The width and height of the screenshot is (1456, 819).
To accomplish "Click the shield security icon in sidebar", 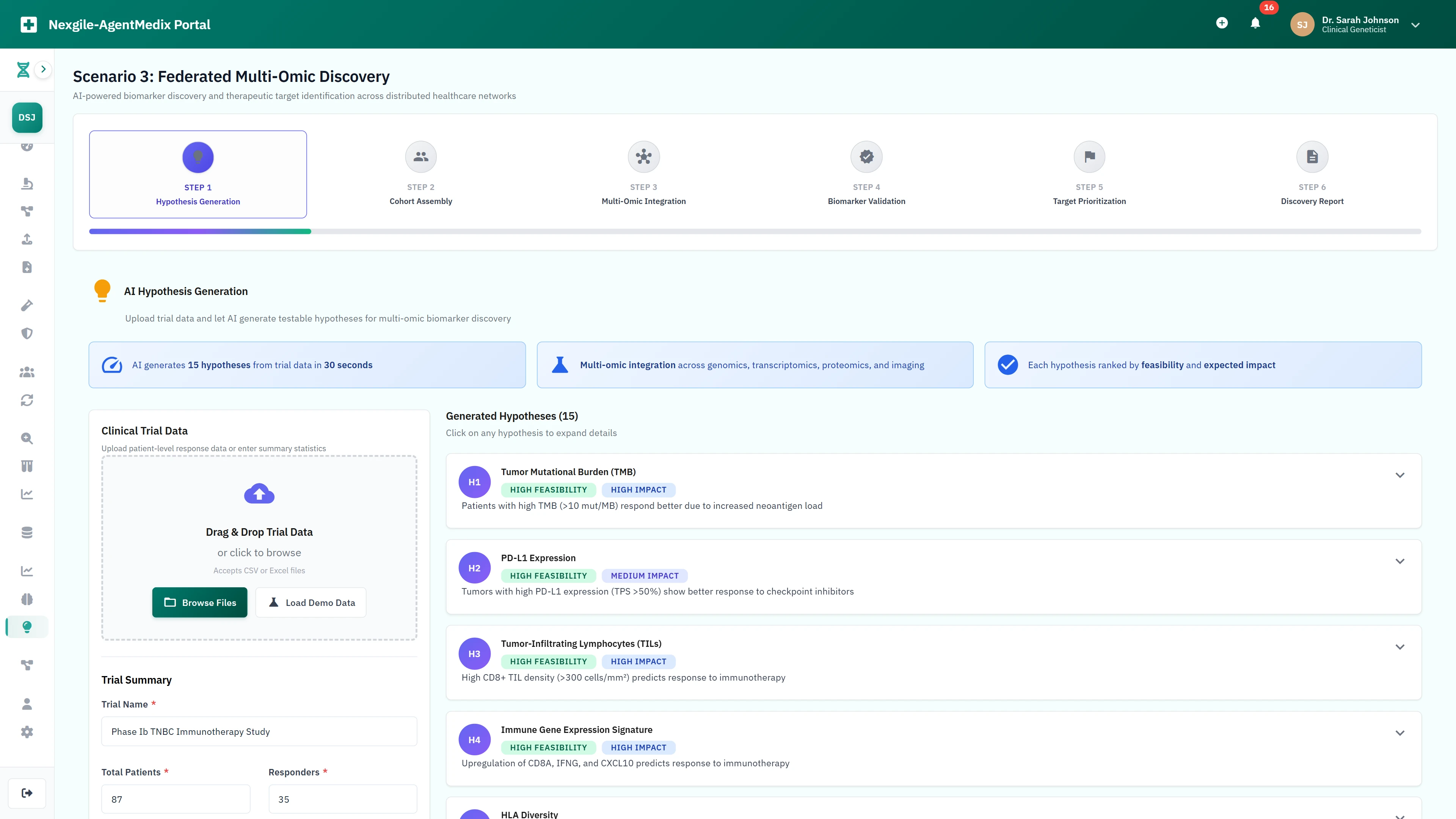I will [x=27, y=333].
